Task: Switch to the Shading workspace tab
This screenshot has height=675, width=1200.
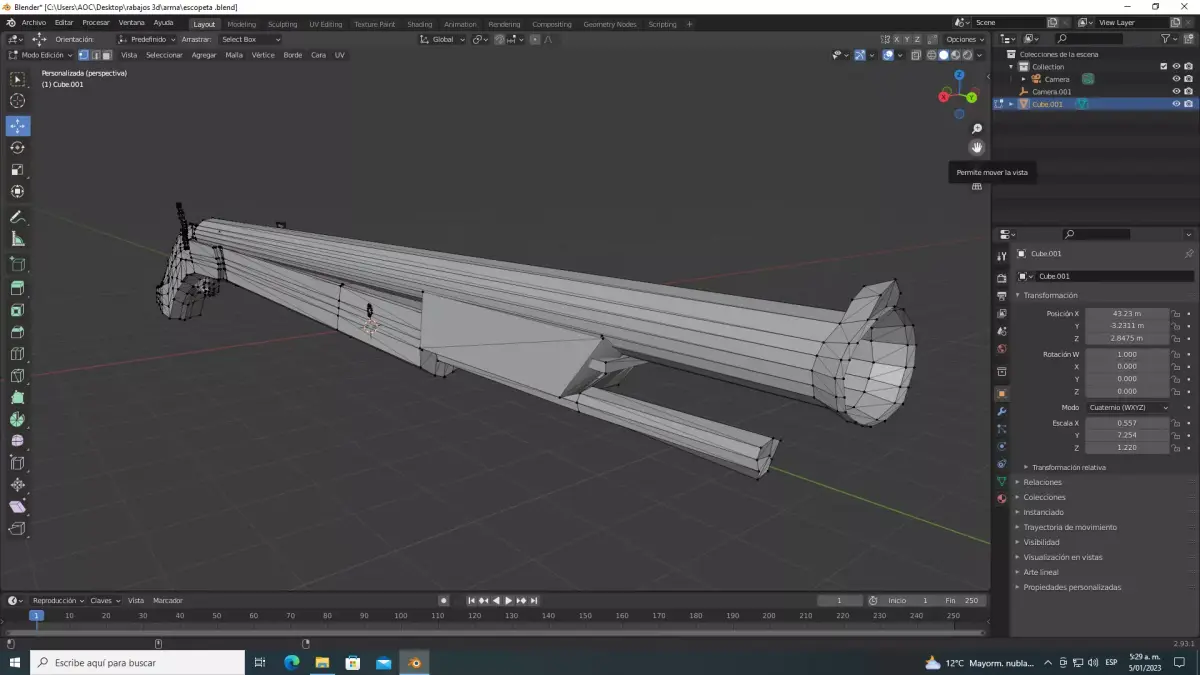Action: [x=420, y=24]
